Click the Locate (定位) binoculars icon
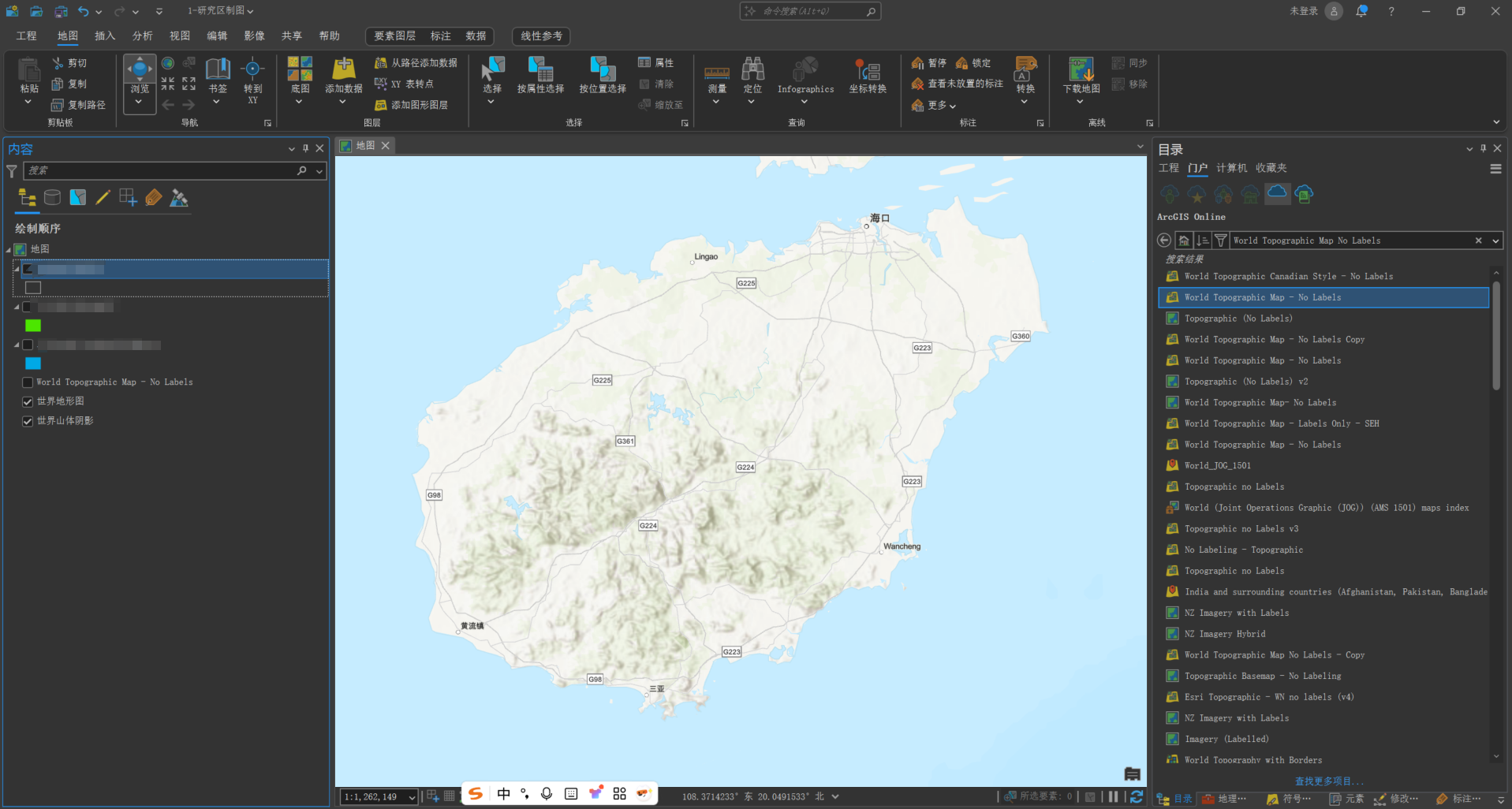 point(752,69)
